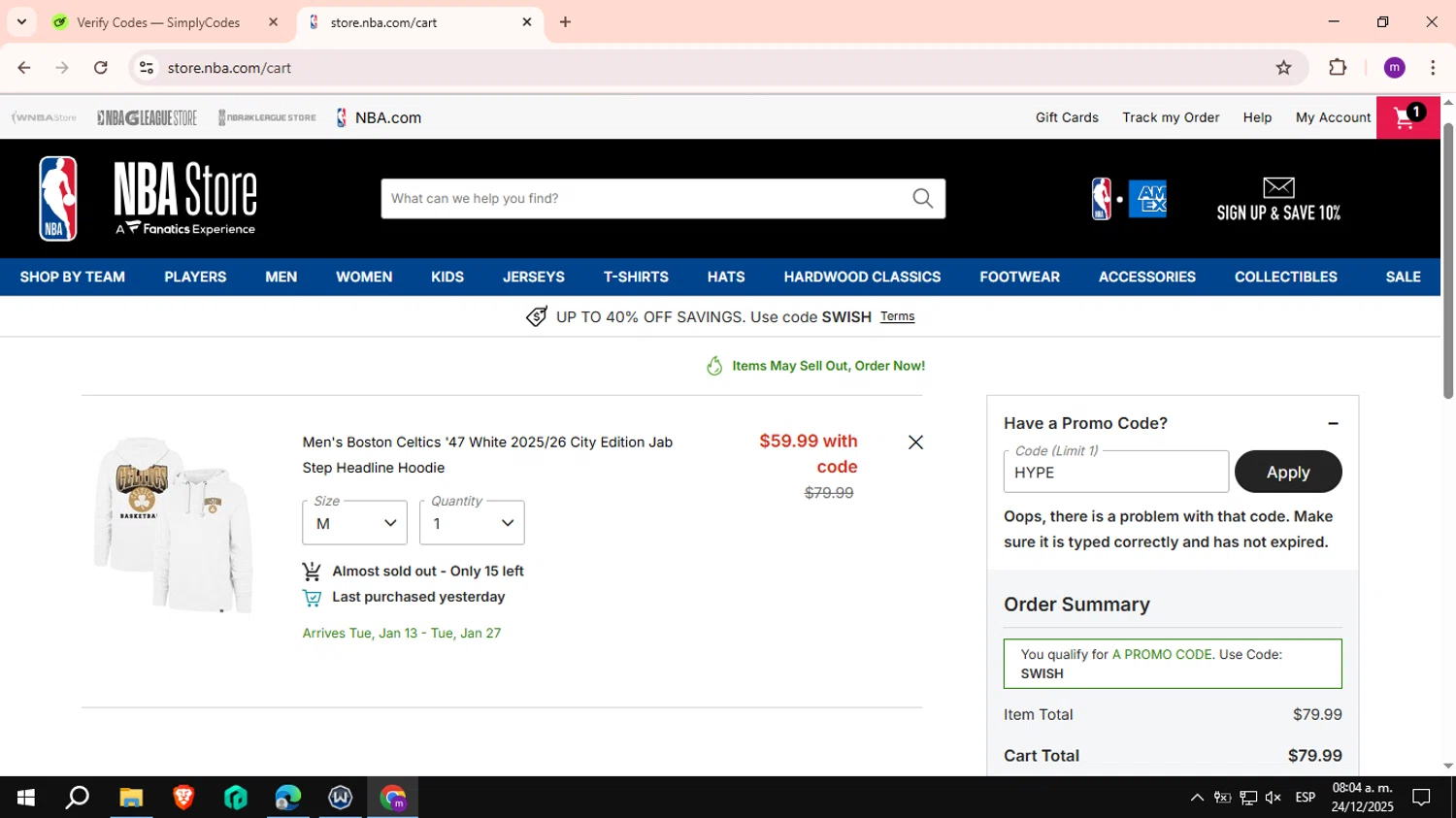Click Sign Up & Save 10% envelope
The image size is (1456, 818).
(1278, 199)
